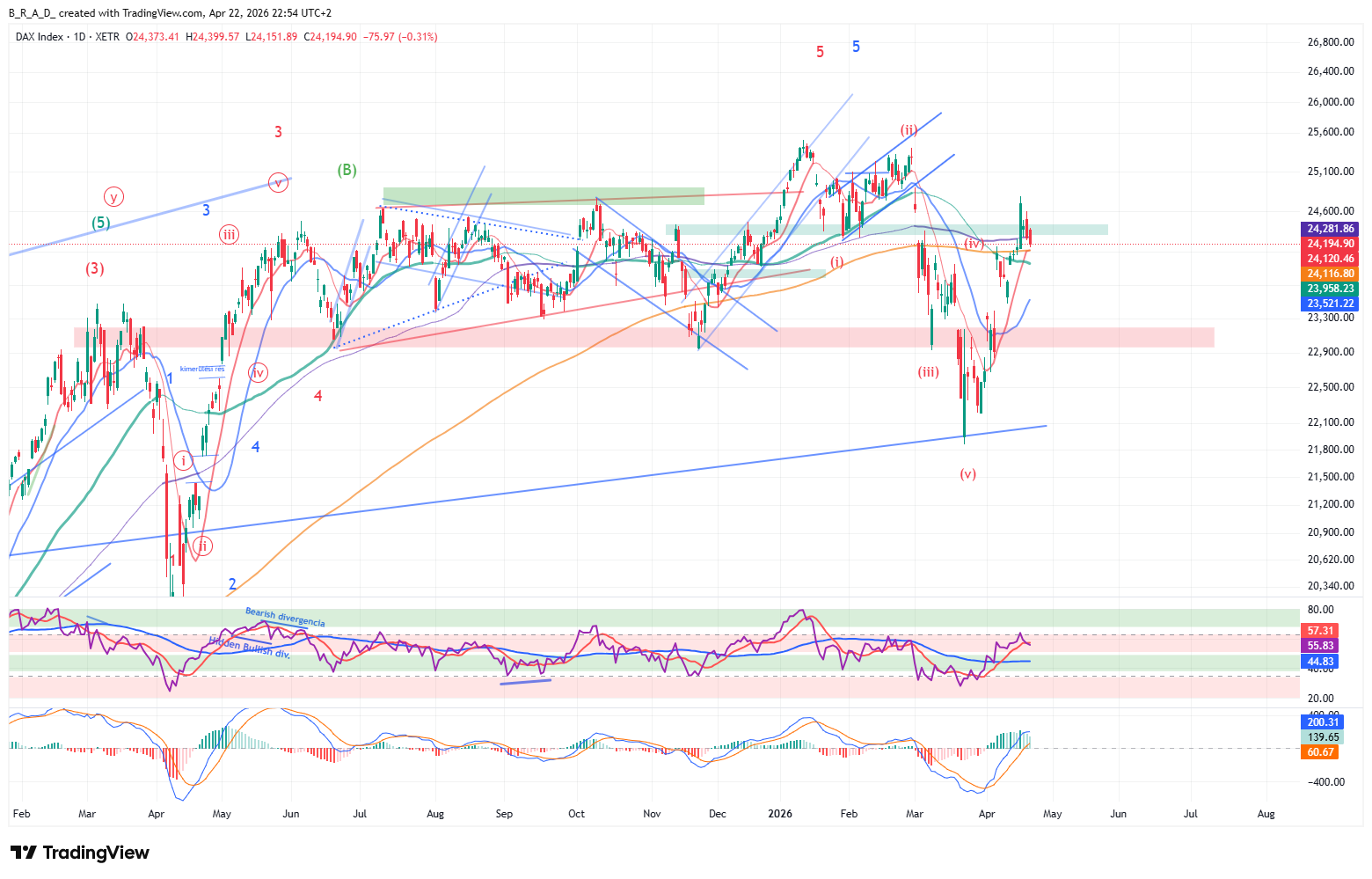Click the 'DAX Index' symbol title
Viewport: 1372px width, 879px height.
[40, 37]
